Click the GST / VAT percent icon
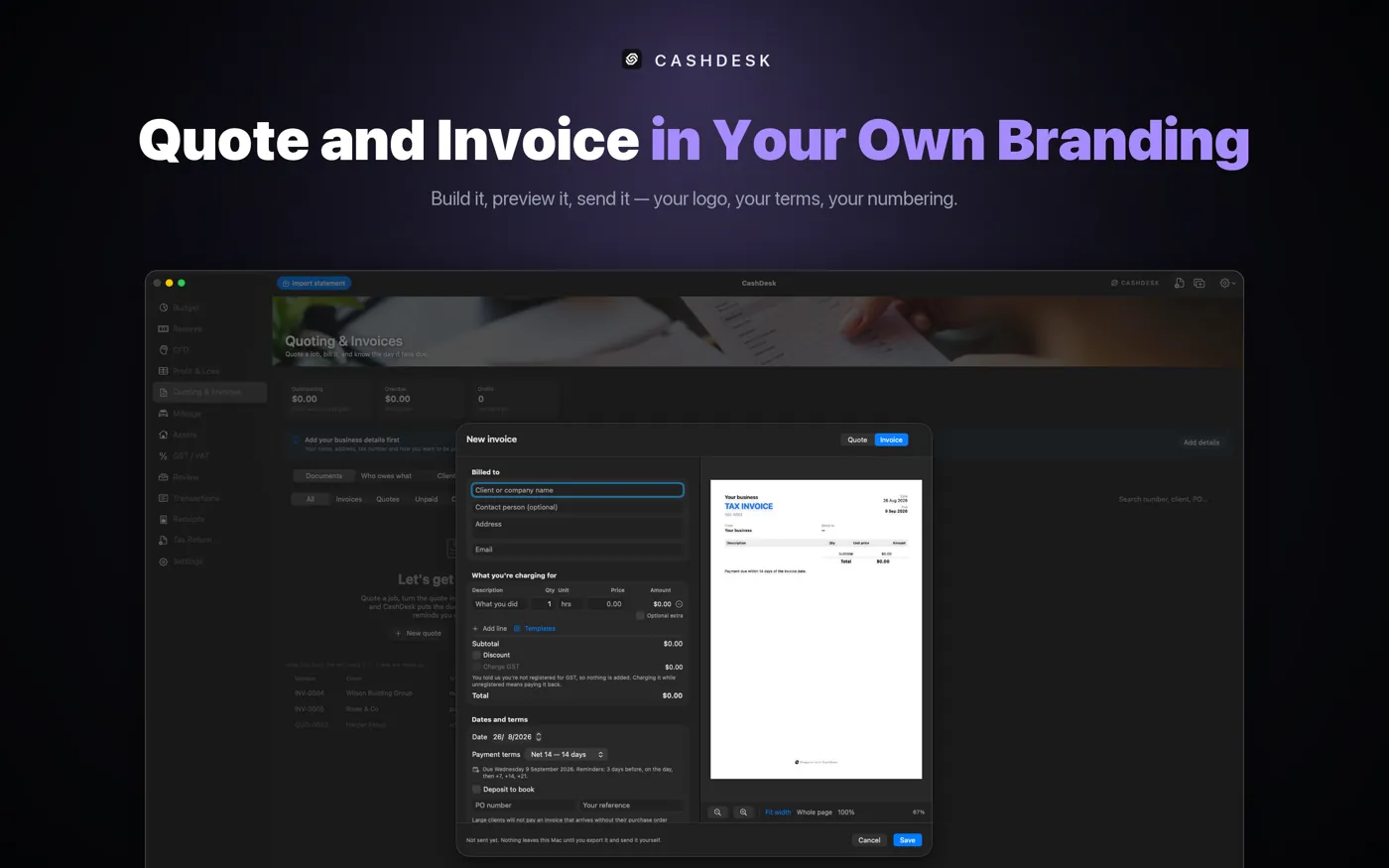The height and width of the screenshot is (868, 1389). tap(164, 456)
